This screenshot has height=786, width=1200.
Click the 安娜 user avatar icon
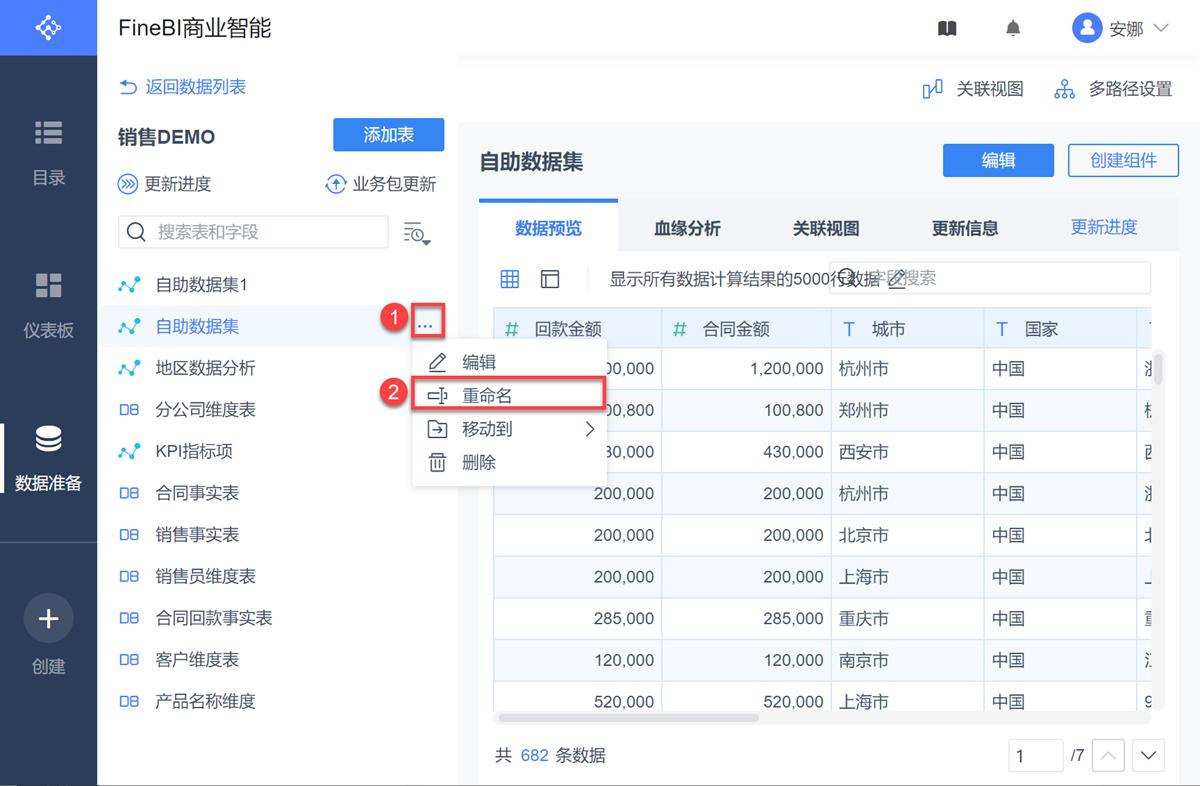click(x=1087, y=28)
